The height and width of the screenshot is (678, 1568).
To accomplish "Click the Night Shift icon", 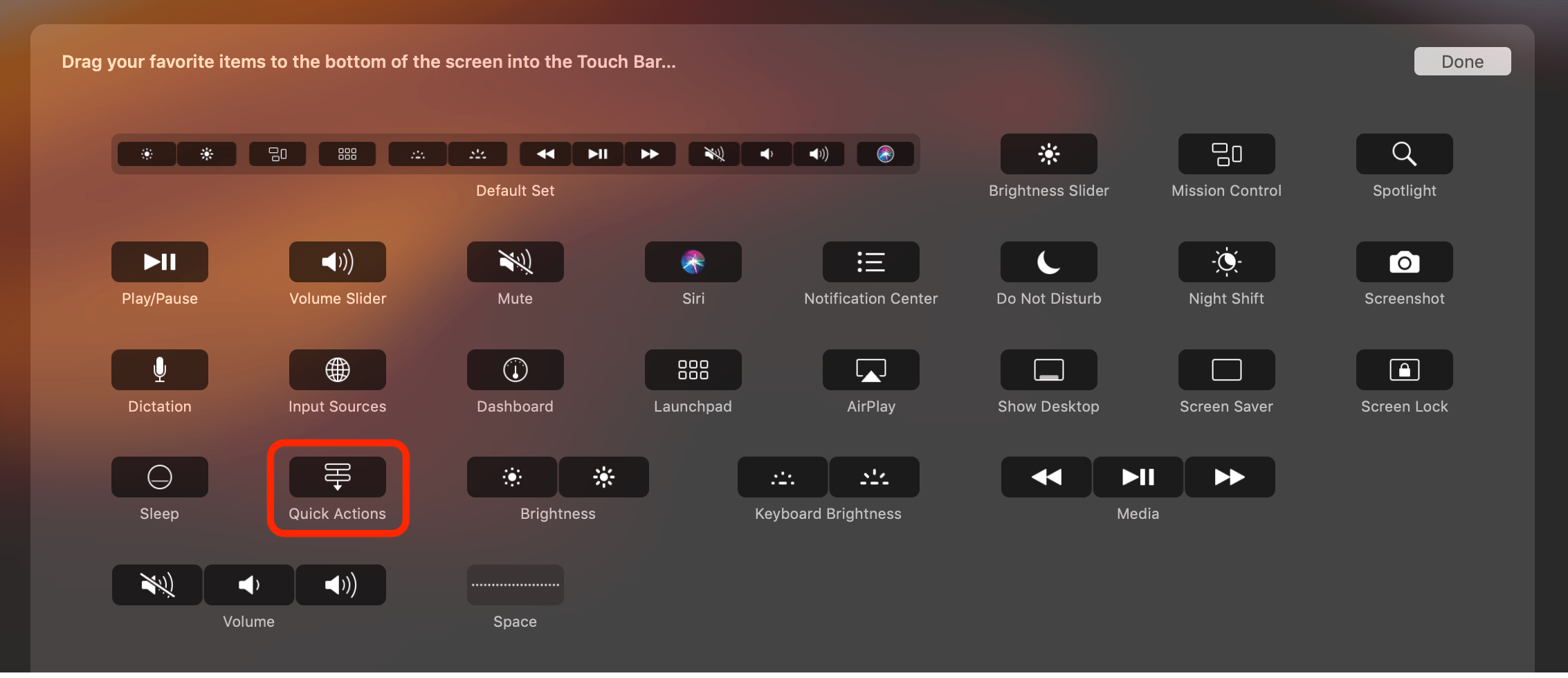I will [x=1225, y=262].
